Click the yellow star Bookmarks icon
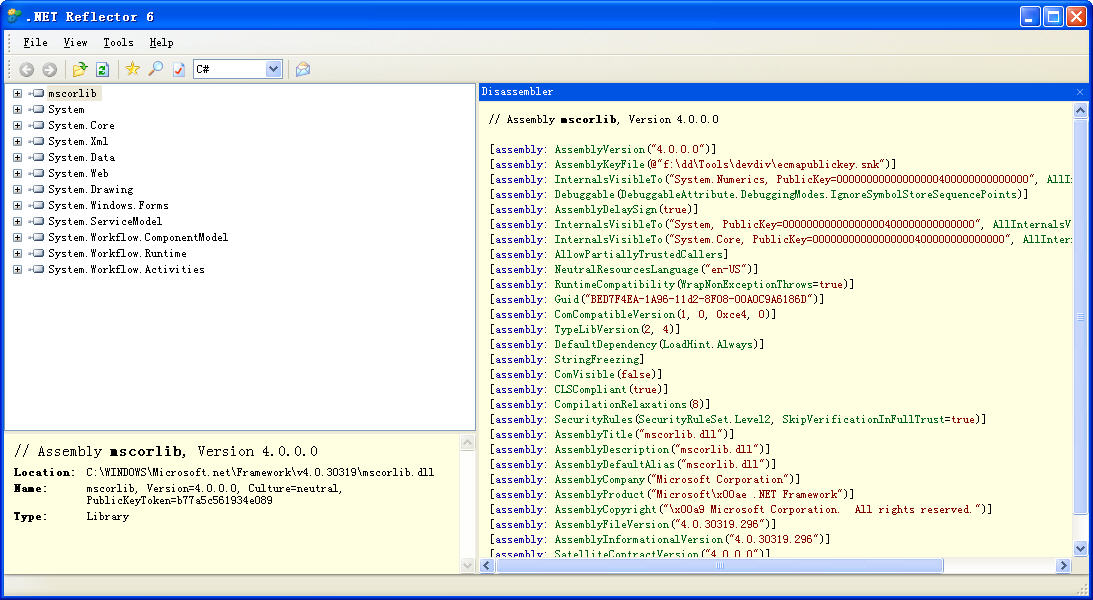1093x600 pixels. coord(132,69)
